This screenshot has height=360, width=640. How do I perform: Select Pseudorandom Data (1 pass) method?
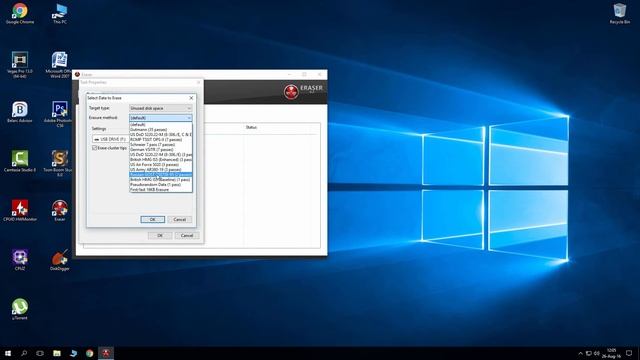pyautogui.click(x=160, y=184)
